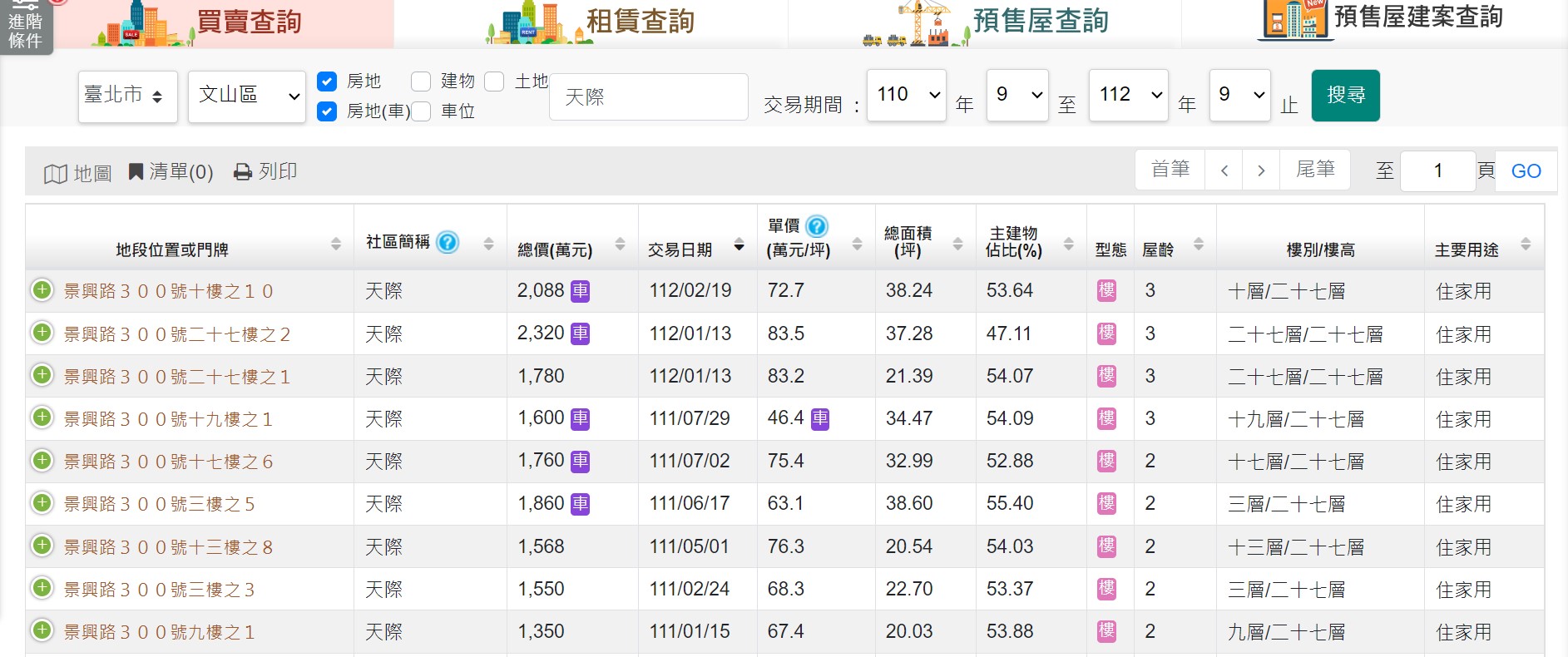This screenshot has height=657, width=1568.
Task: Click help icon beside 單價 header
Action: (817, 226)
